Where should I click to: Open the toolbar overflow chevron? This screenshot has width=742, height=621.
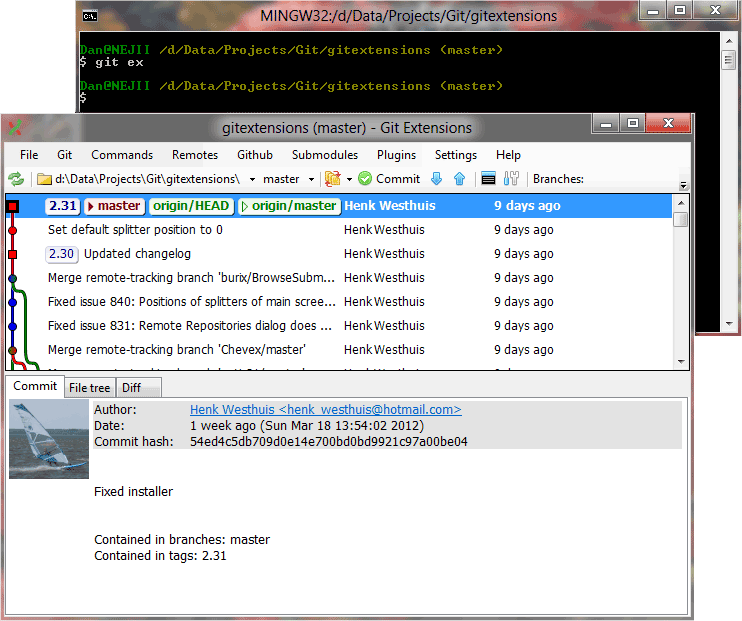pos(683,185)
